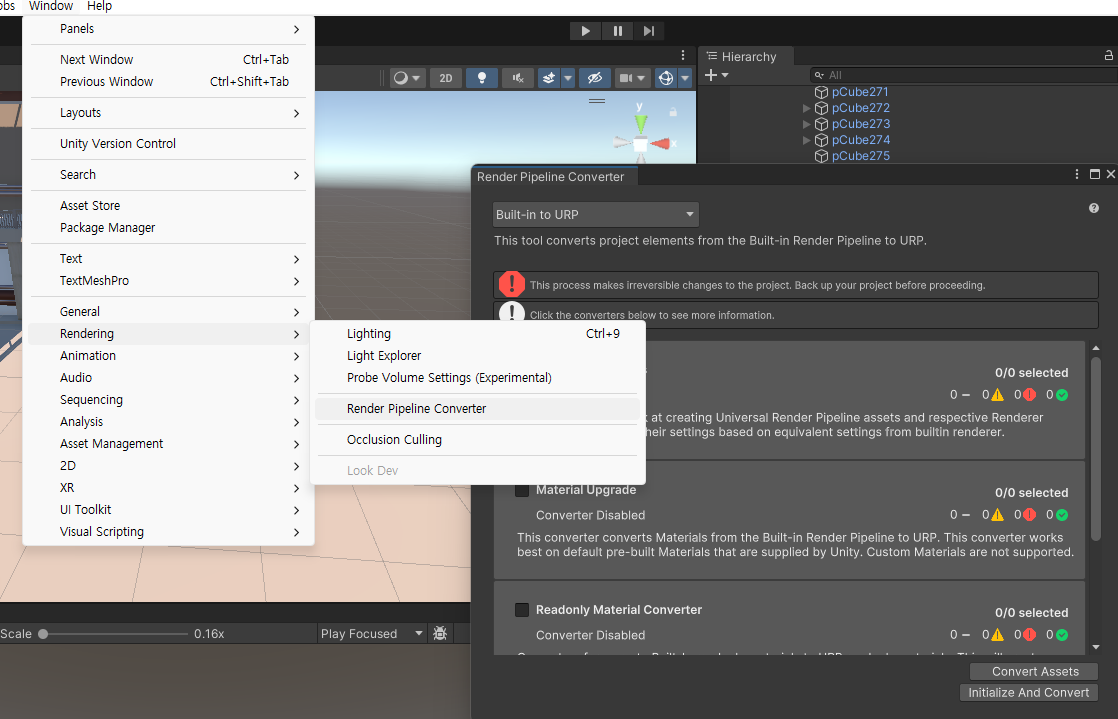The width and height of the screenshot is (1118, 719).
Task: Expand the UI Toolkit submenu
Action: click(168, 510)
